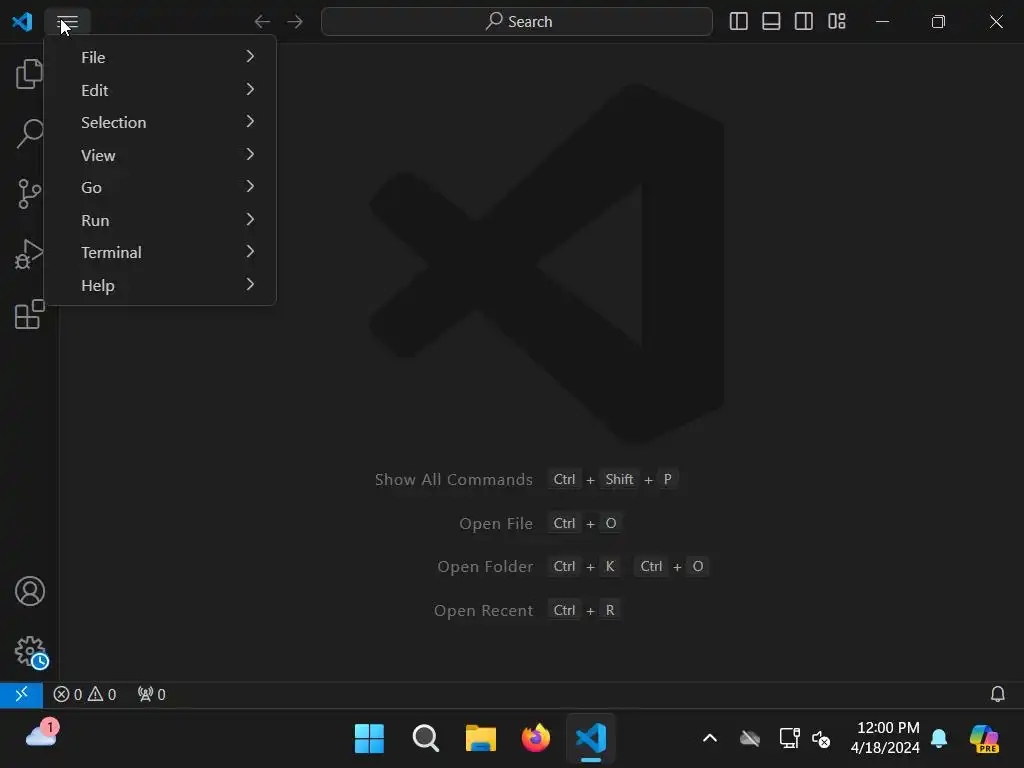Show hidden system tray icons

pos(710,739)
